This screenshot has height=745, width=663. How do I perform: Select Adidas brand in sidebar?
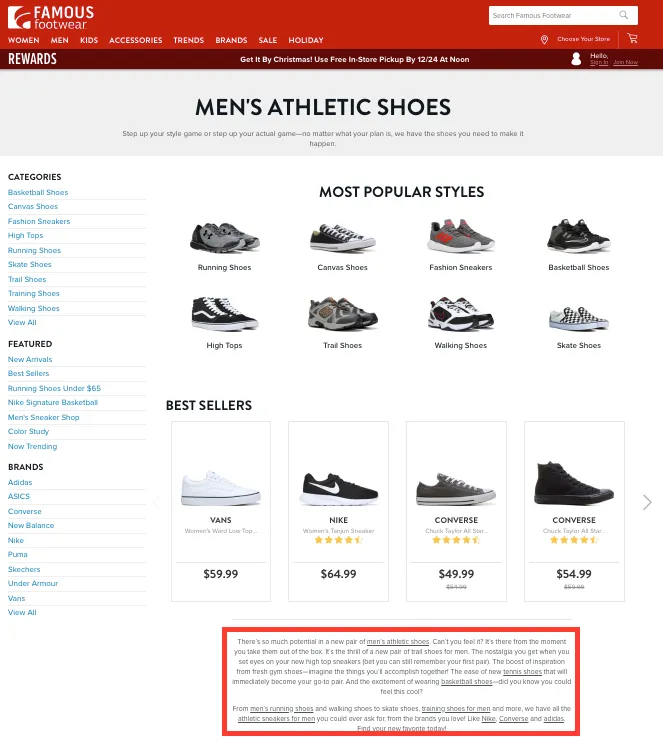tap(20, 482)
